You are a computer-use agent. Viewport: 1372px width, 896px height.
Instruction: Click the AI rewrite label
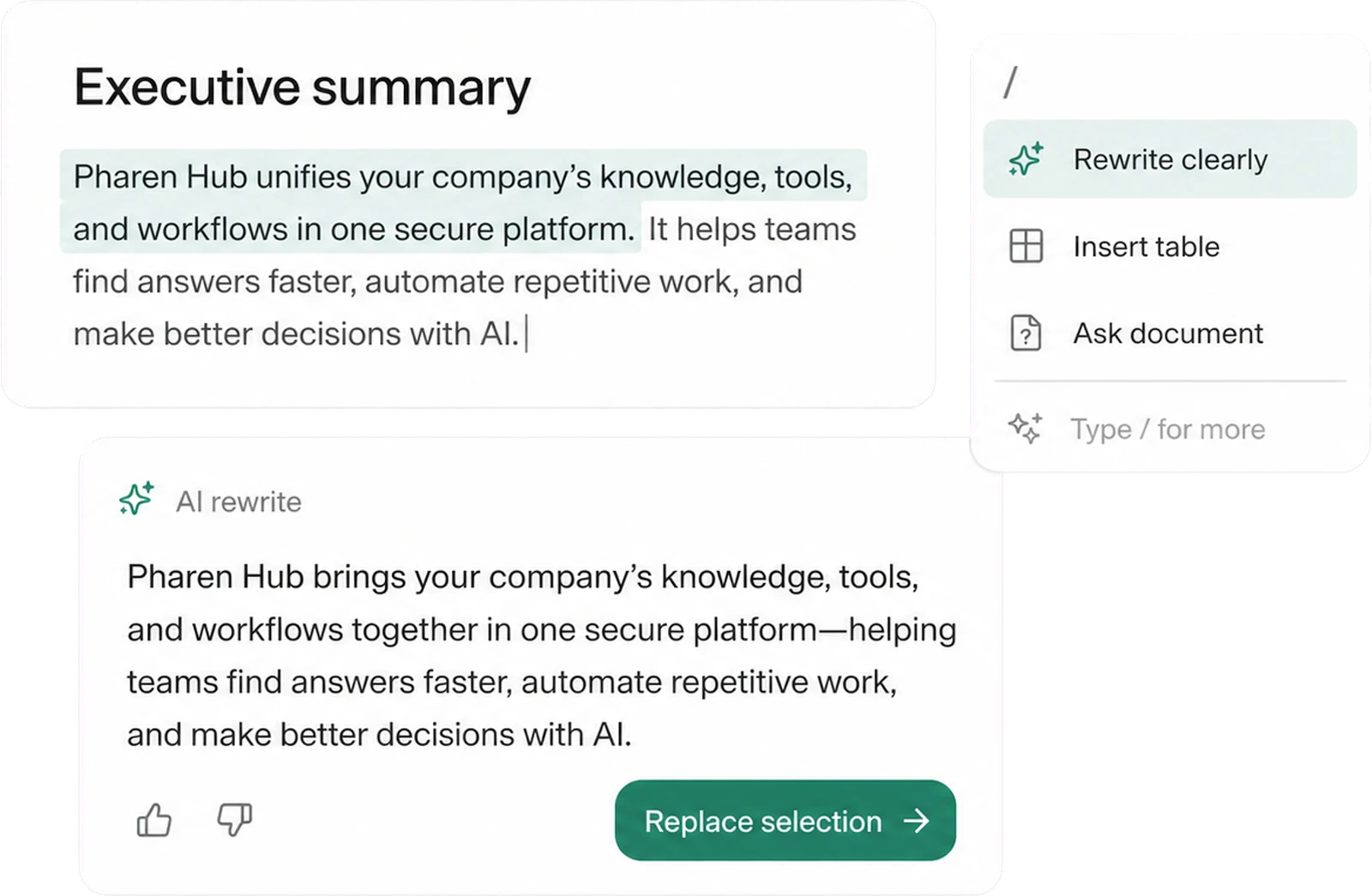click(x=238, y=502)
